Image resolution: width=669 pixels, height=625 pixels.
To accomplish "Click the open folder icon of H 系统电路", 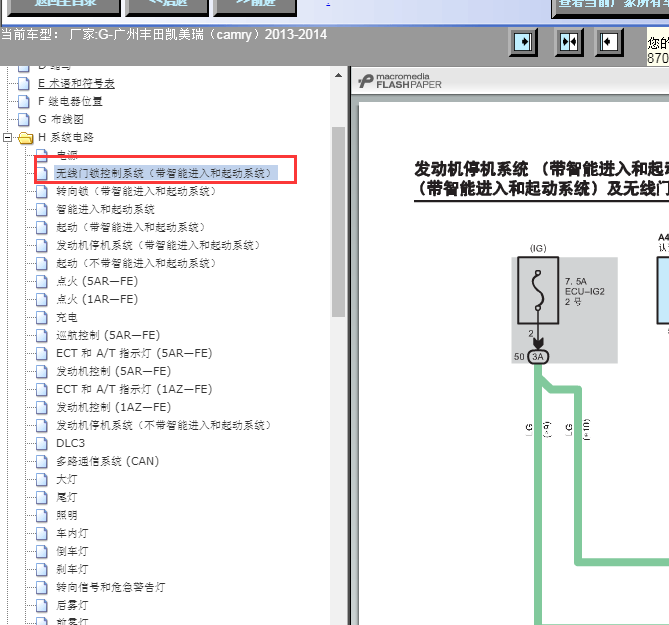I will [26, 137].
